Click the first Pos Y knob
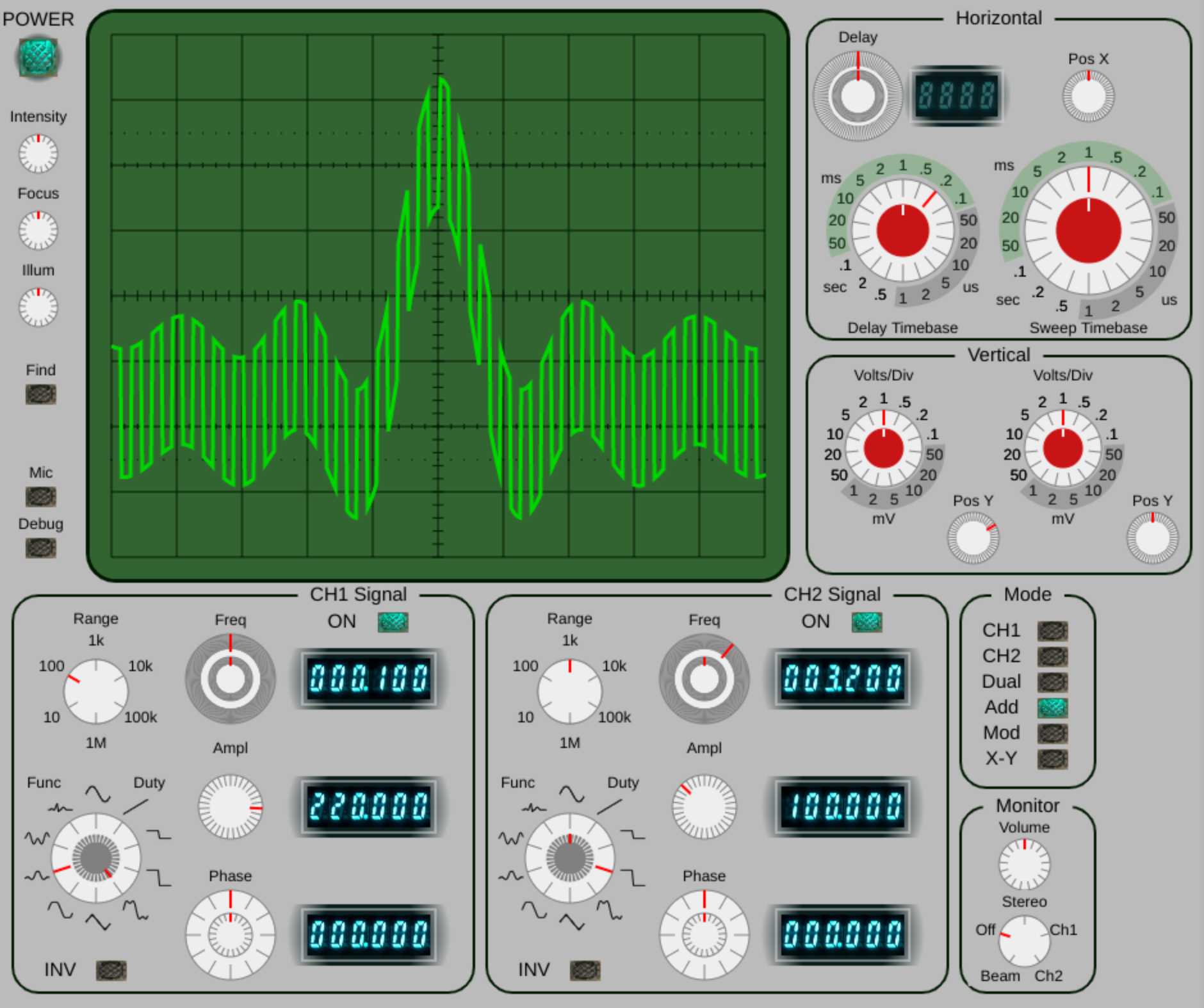 973,538
